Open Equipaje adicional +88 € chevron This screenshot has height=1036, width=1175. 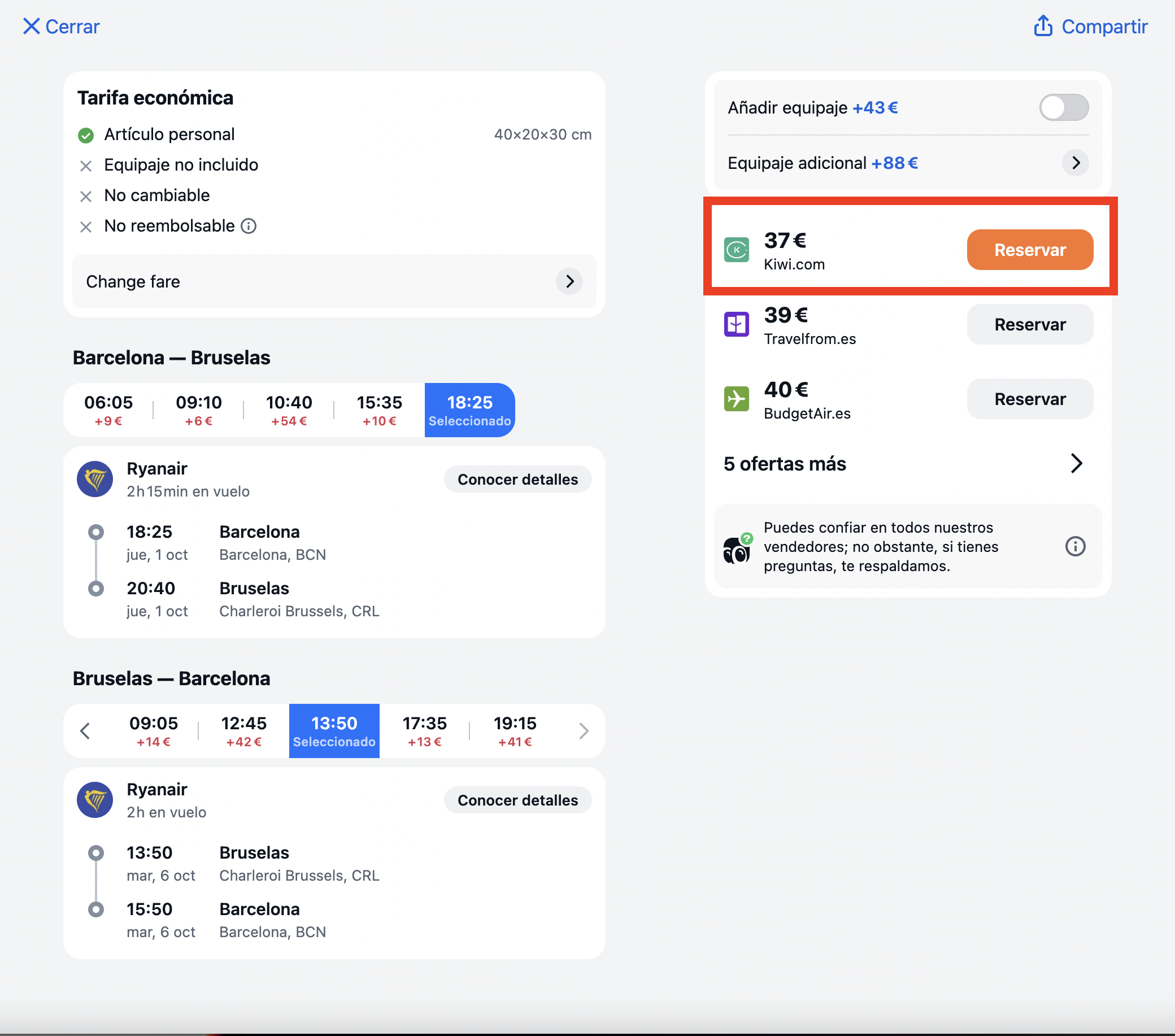point(1076,163)
